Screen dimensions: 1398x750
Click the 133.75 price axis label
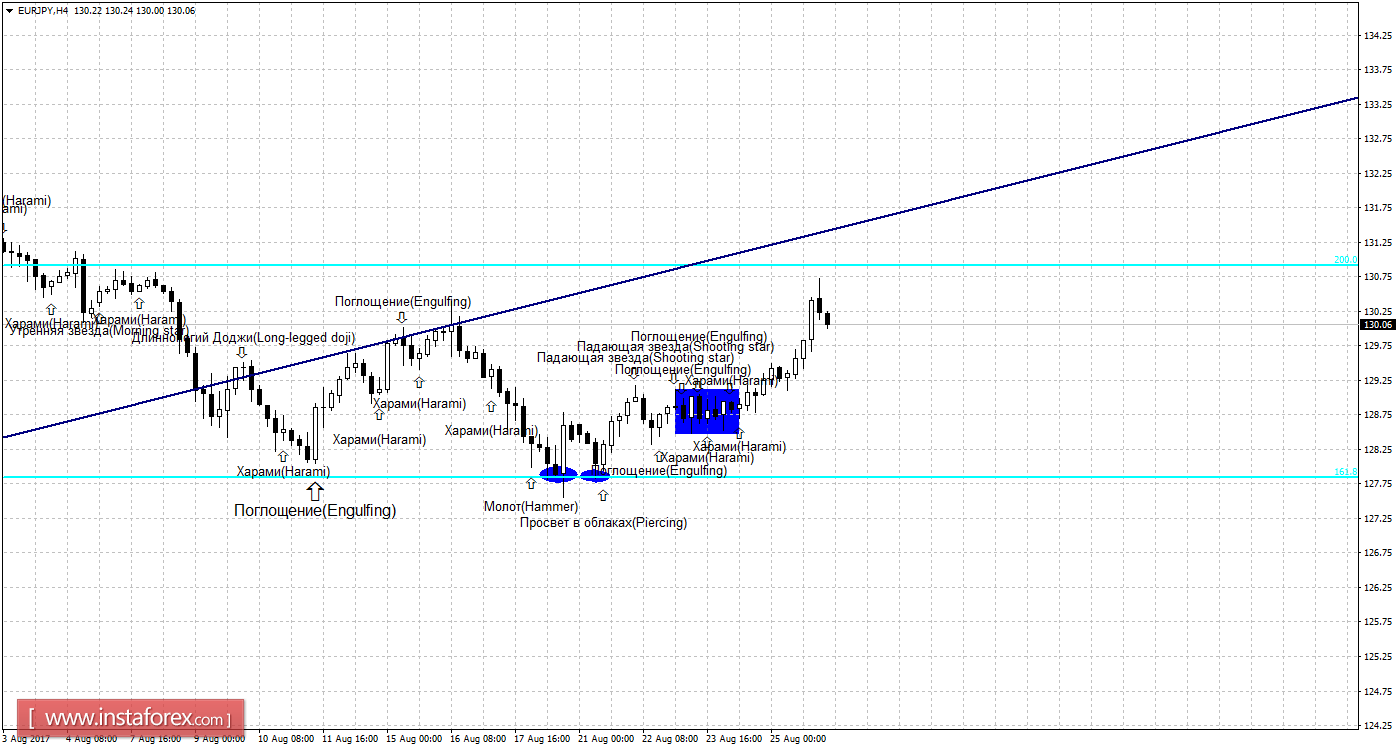[x=1379, y=70]
